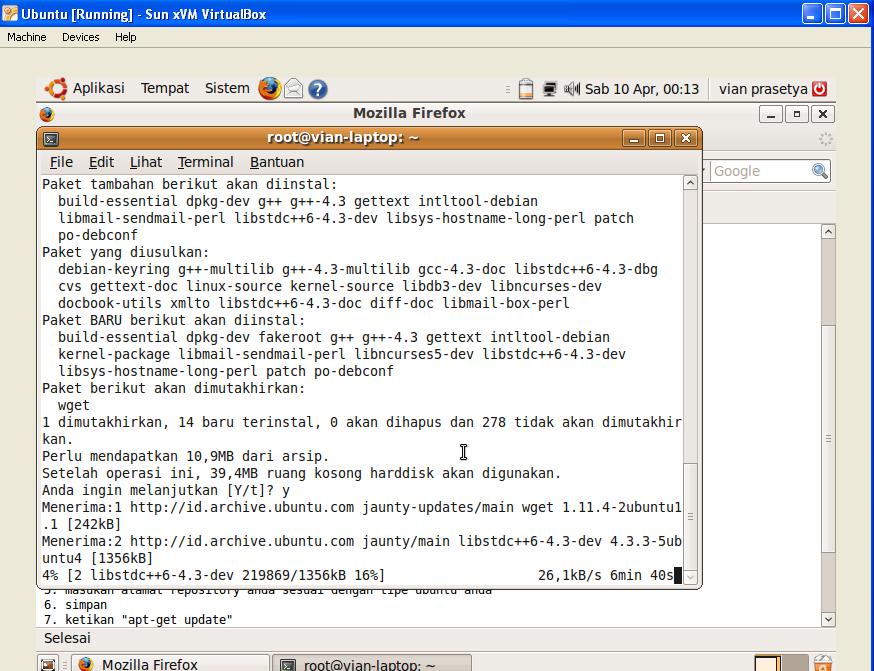Image resolution: width=874 pixels, height=671 pixels.
Task: Click the Google search field in Firefox
Action: (x=761, y=171)
